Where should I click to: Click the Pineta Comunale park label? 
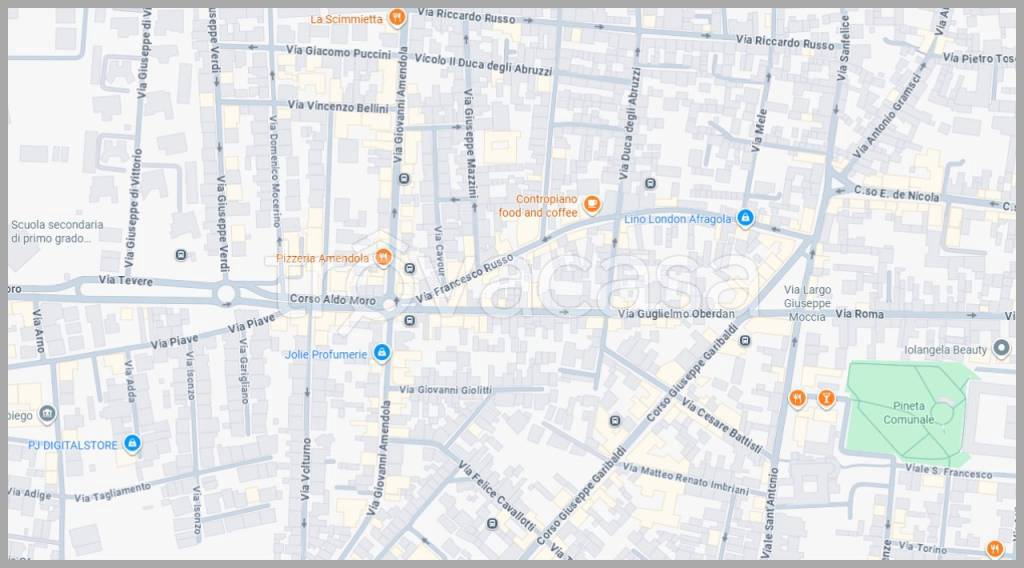(909, 412)
